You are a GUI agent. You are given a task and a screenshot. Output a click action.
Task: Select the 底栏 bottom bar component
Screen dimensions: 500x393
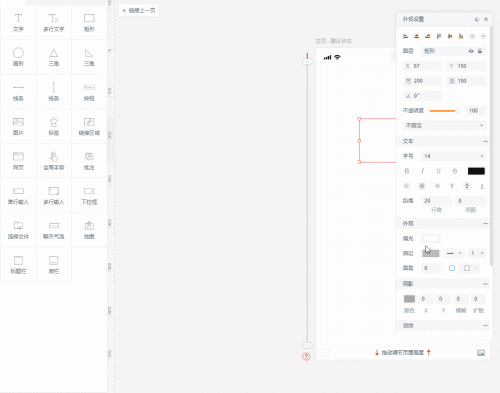point(54,265)
